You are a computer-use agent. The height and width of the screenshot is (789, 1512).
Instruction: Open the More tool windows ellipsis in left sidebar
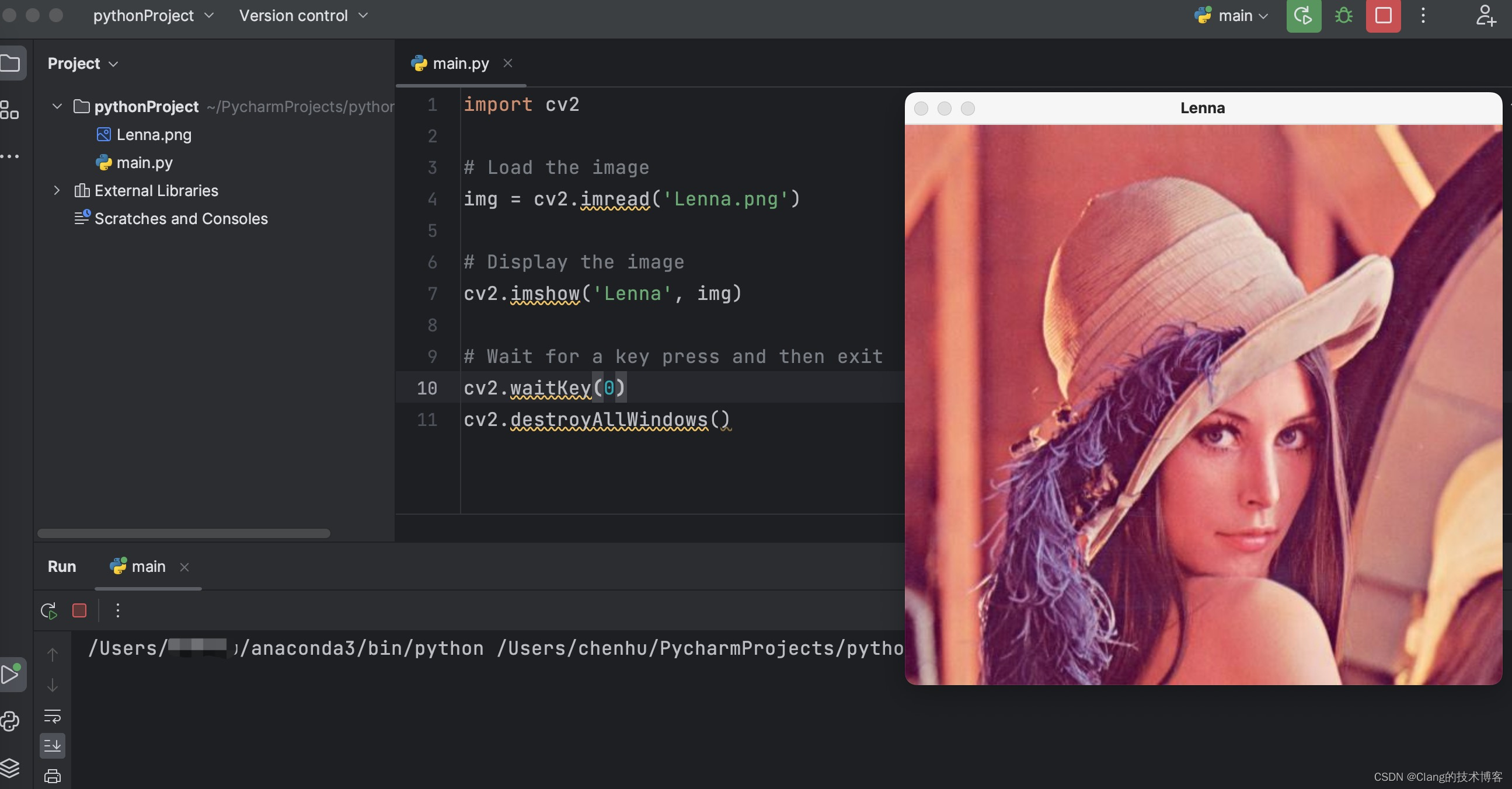click(9, 156)
